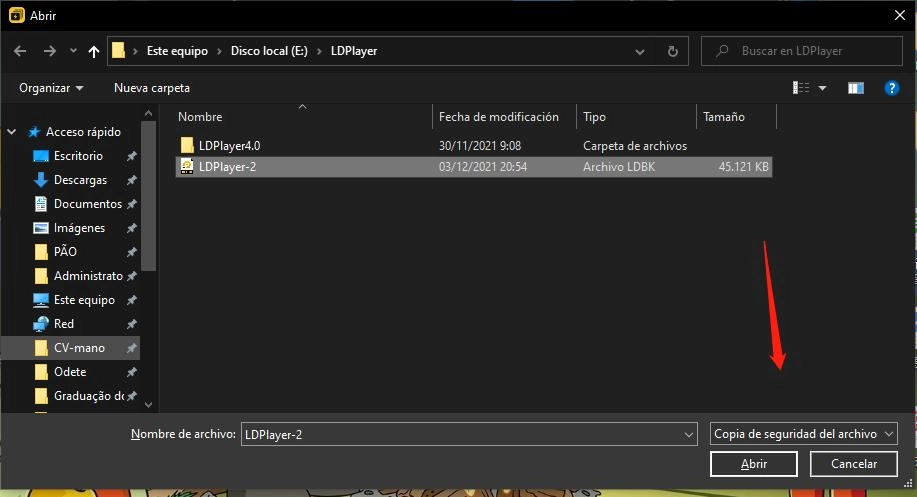Click the sidebar scroll down arrow

tap(149, 405)
